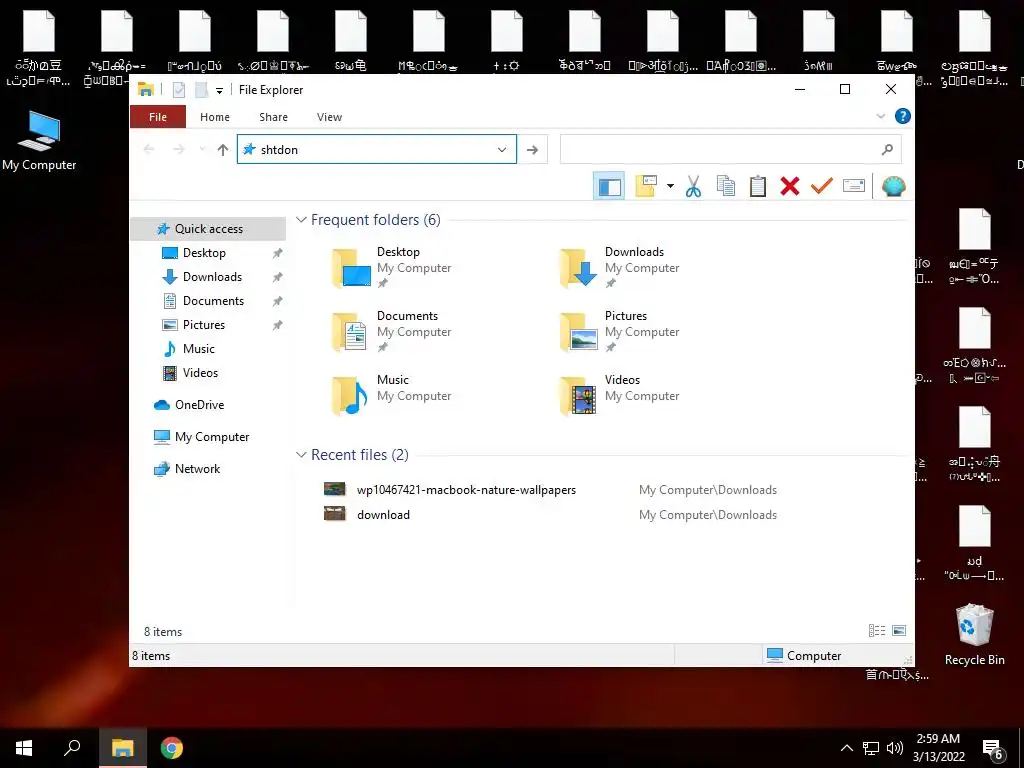Click the shell icon in toolbar
Viewport: 1024px width, 768px height.
(893, 187)
